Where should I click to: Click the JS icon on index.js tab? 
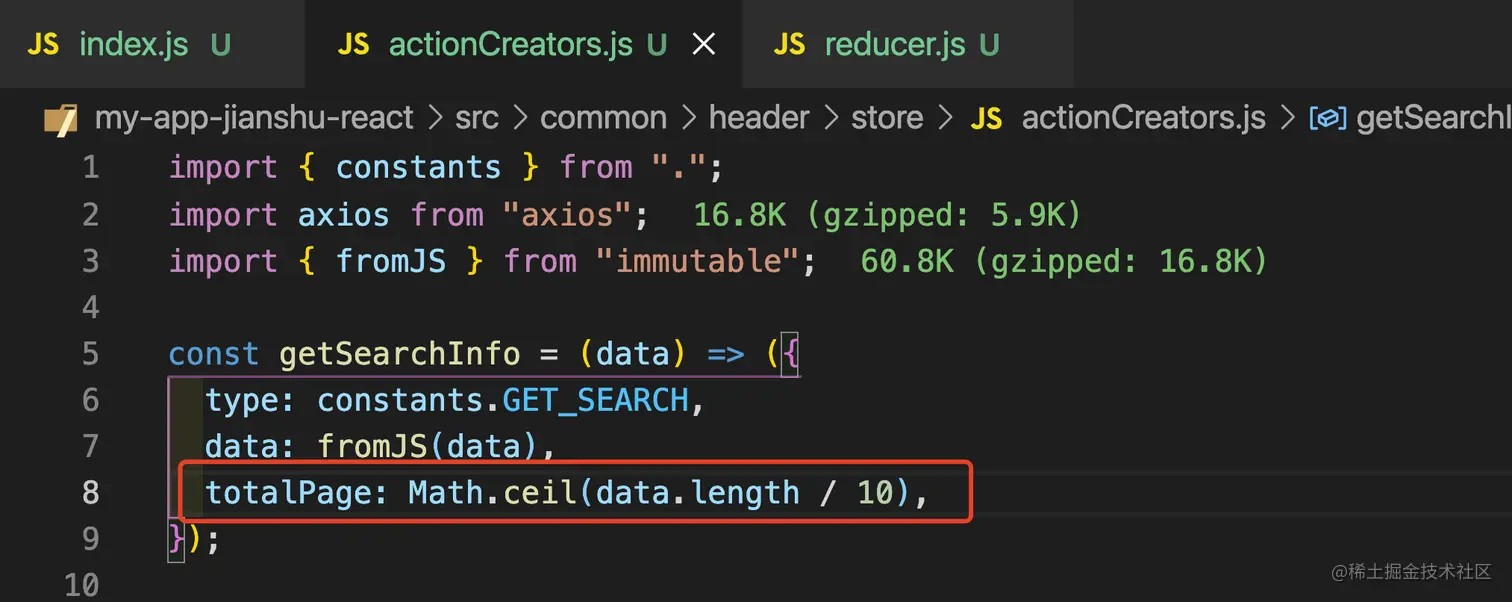tap(43, 45)
